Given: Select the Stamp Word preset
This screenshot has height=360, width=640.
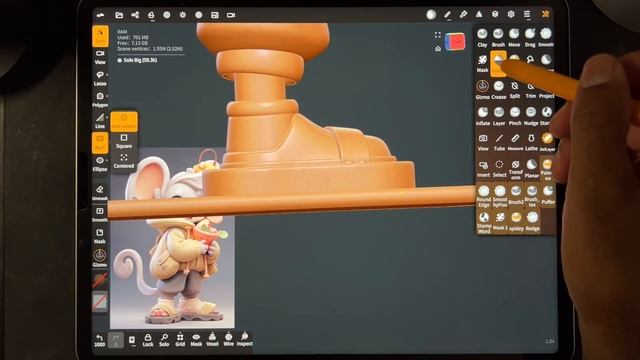Looking at the screenshot, I should pos(484,222).
